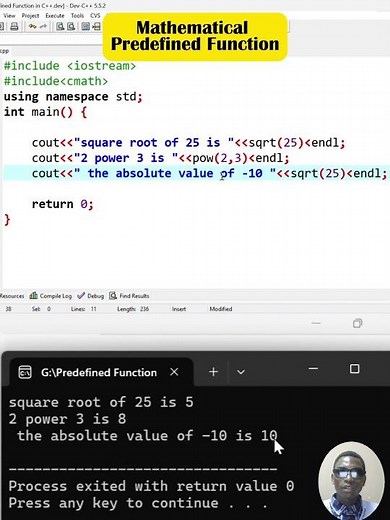Open a new terminal tab with plus
Viewport: 390px width, 520px height.
(x=213, y=372)
